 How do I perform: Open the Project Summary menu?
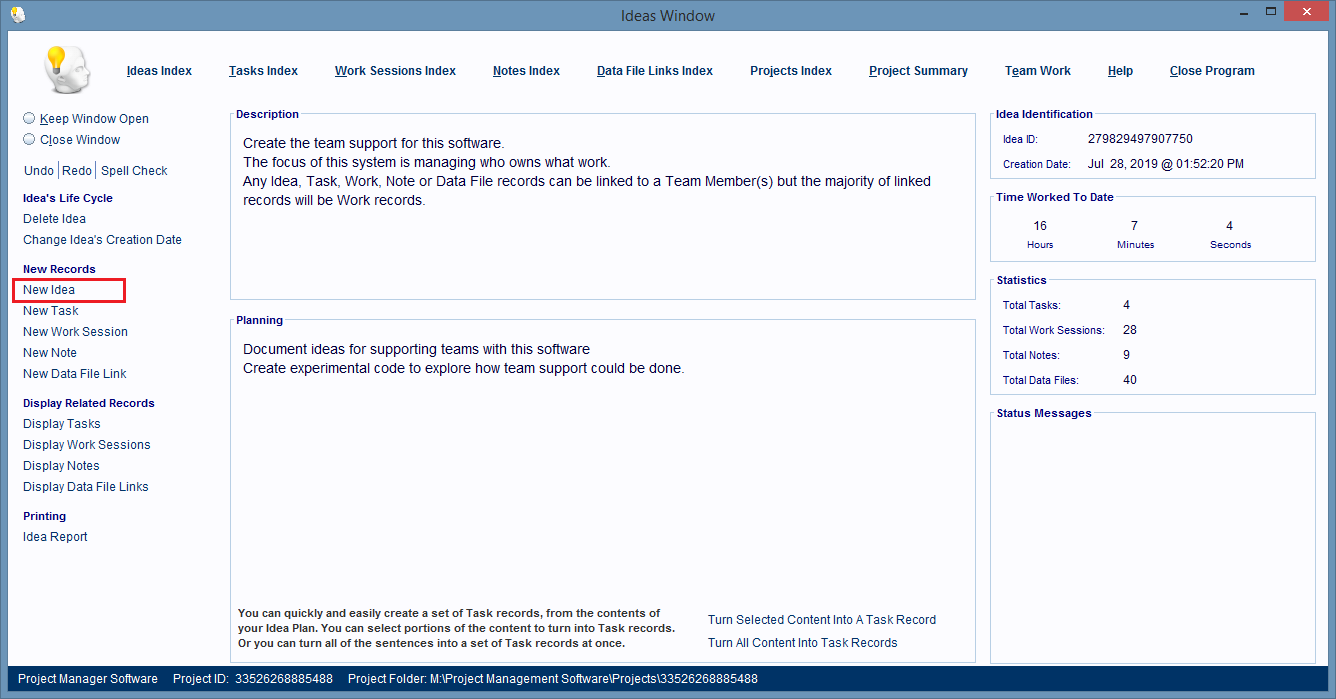pos(918,71)
